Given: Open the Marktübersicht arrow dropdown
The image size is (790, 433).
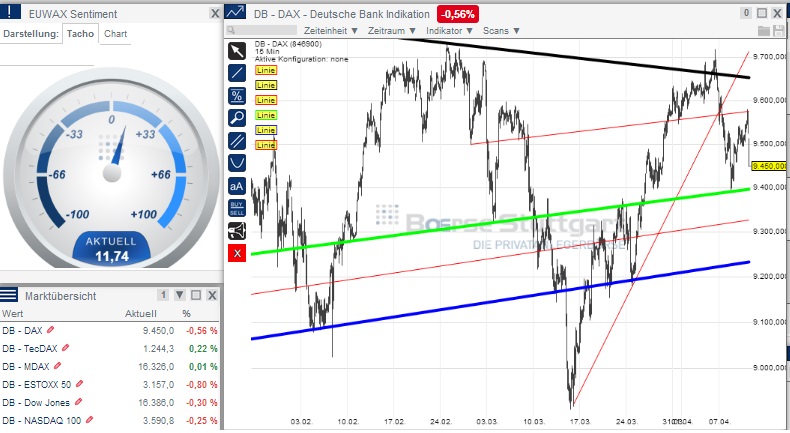Looking at the screenshot, I should point(179,295).
